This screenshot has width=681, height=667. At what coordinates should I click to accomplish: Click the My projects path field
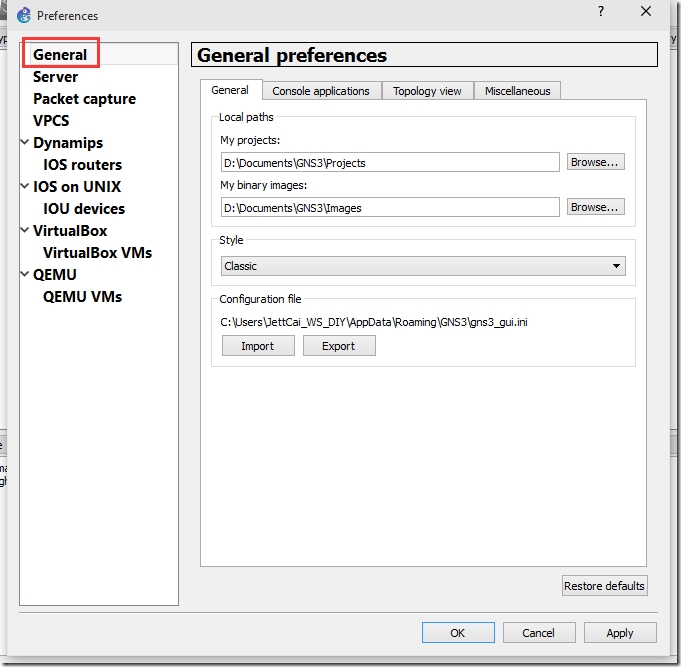pos(390,162)
